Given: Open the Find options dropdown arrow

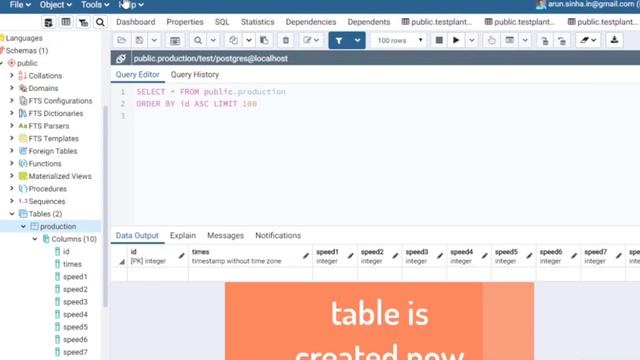Looking at the screenshot, I should pyautogui.click(x=213, y=40).
